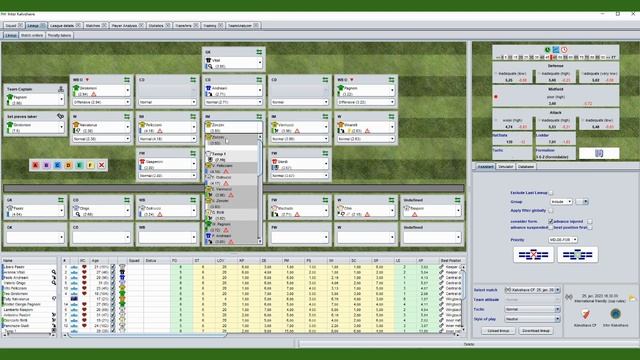This screenshot has height=360, width=640.
Task: Open the Penalty takers subtab
Action: (60, 36)
